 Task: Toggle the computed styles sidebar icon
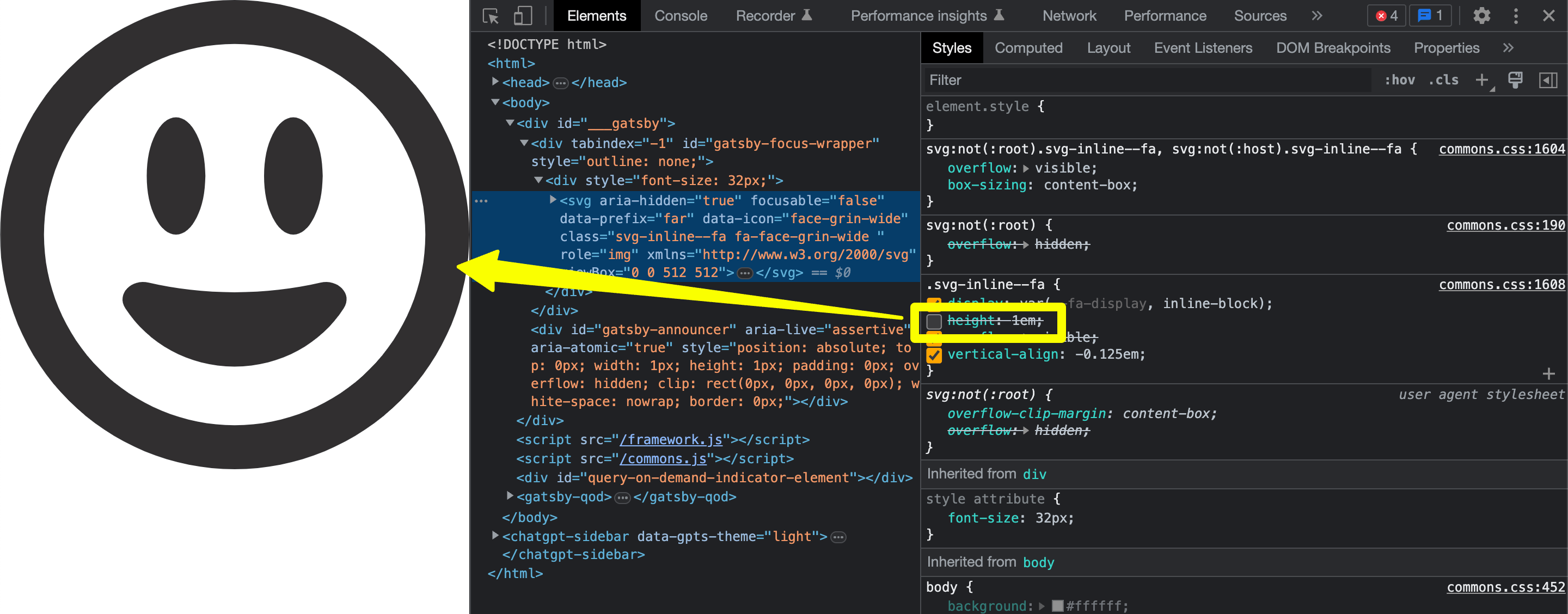[x=1548, y=79]
